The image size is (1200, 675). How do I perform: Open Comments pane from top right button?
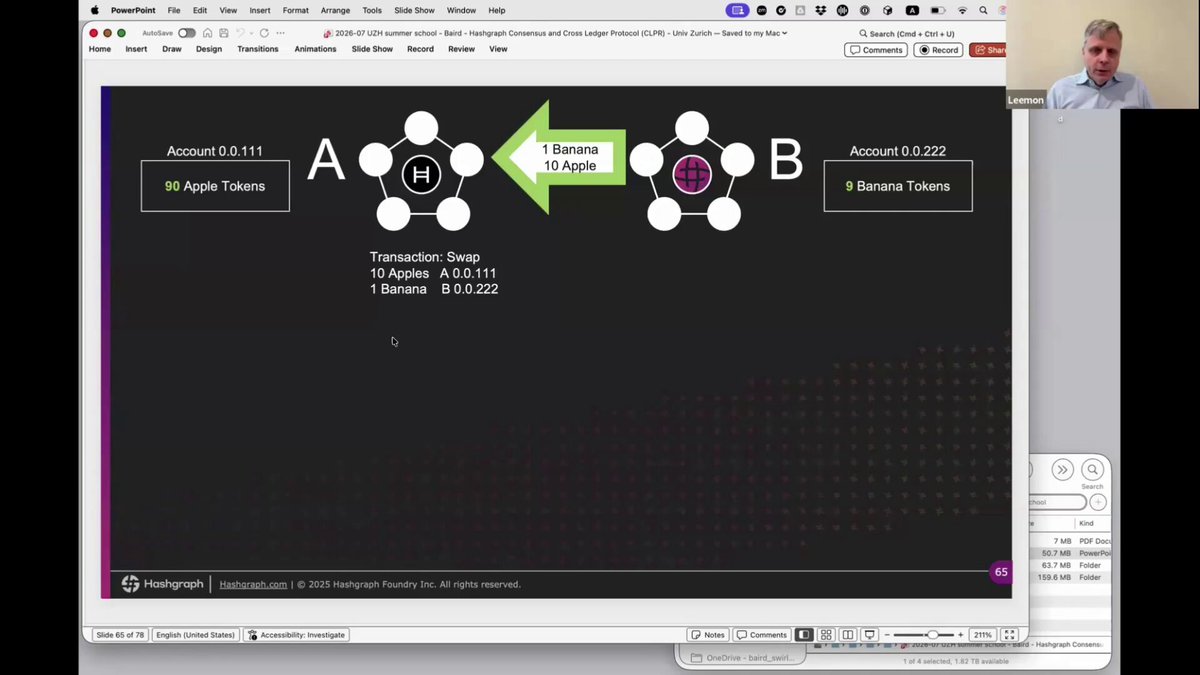tap(876, 50)
